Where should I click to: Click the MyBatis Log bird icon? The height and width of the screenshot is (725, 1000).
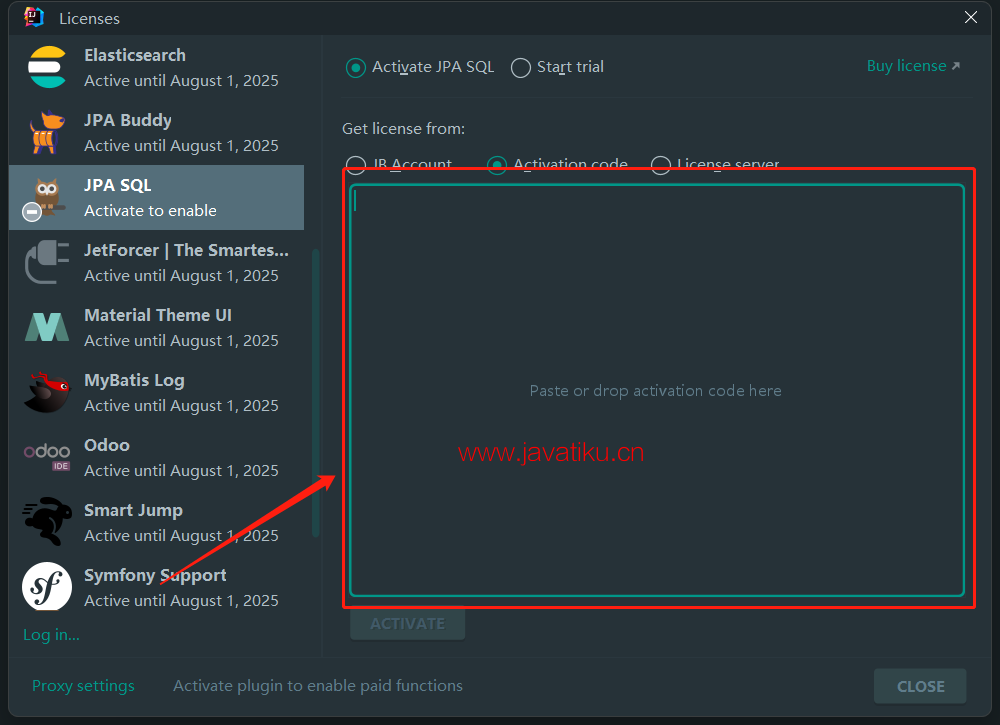(x=47, y=393)
